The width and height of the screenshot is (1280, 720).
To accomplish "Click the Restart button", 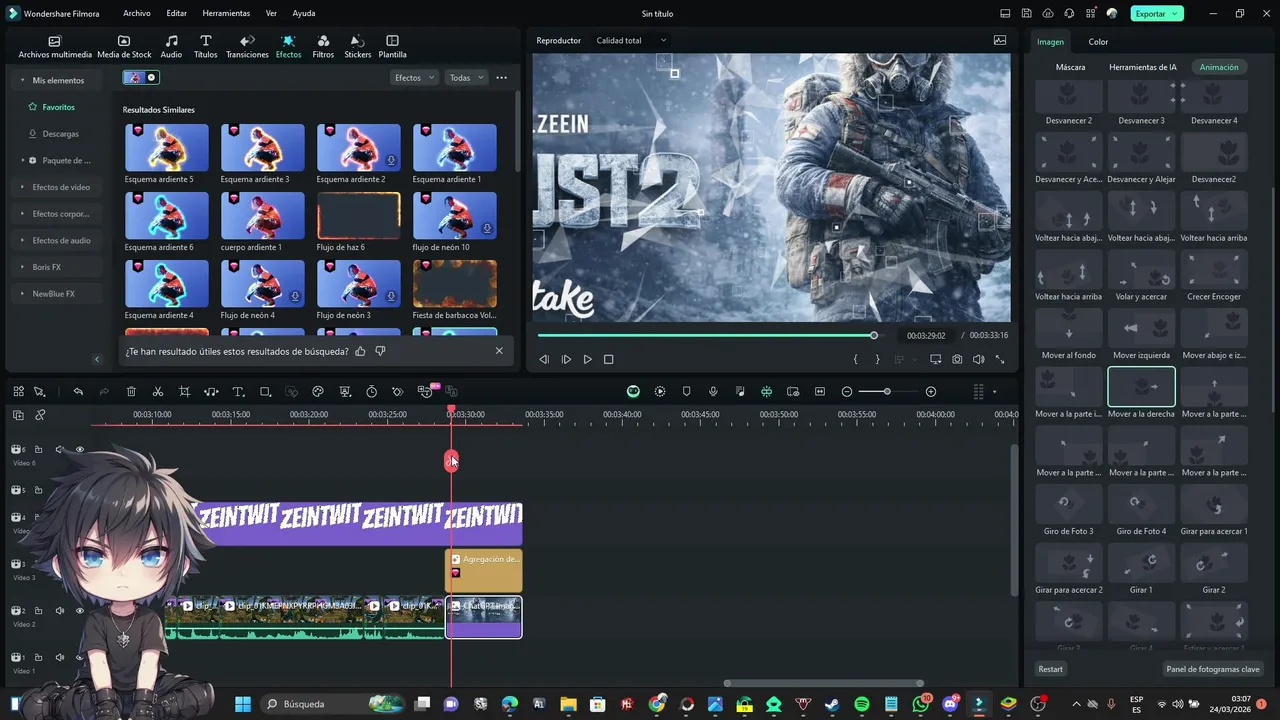I will (x=1050, y=669).
